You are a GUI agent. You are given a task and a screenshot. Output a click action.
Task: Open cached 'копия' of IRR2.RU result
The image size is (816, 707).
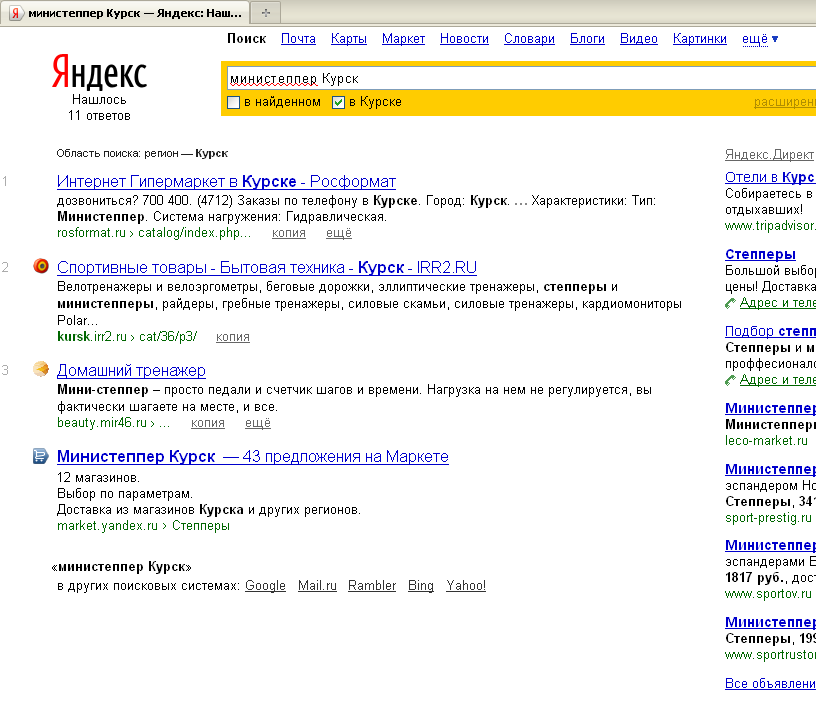click(233, 337)
